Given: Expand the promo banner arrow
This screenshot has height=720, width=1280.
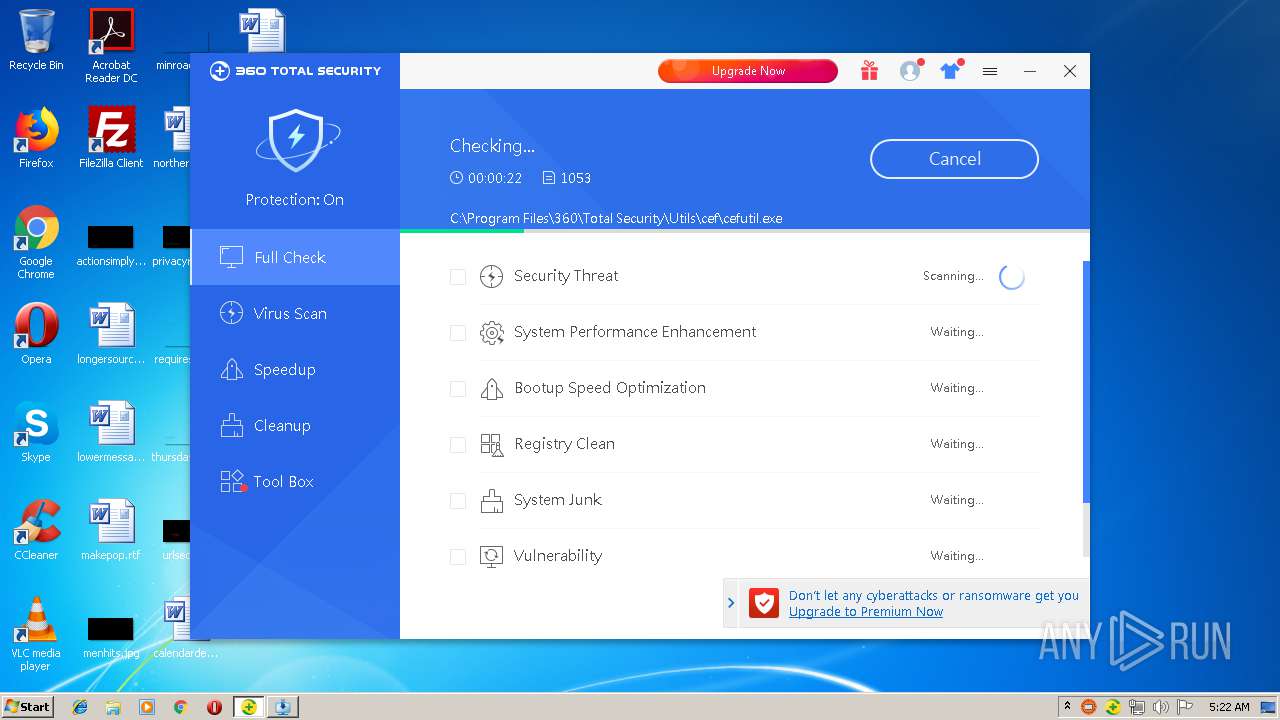Looking at the screenshot, I should click(731, 603).
